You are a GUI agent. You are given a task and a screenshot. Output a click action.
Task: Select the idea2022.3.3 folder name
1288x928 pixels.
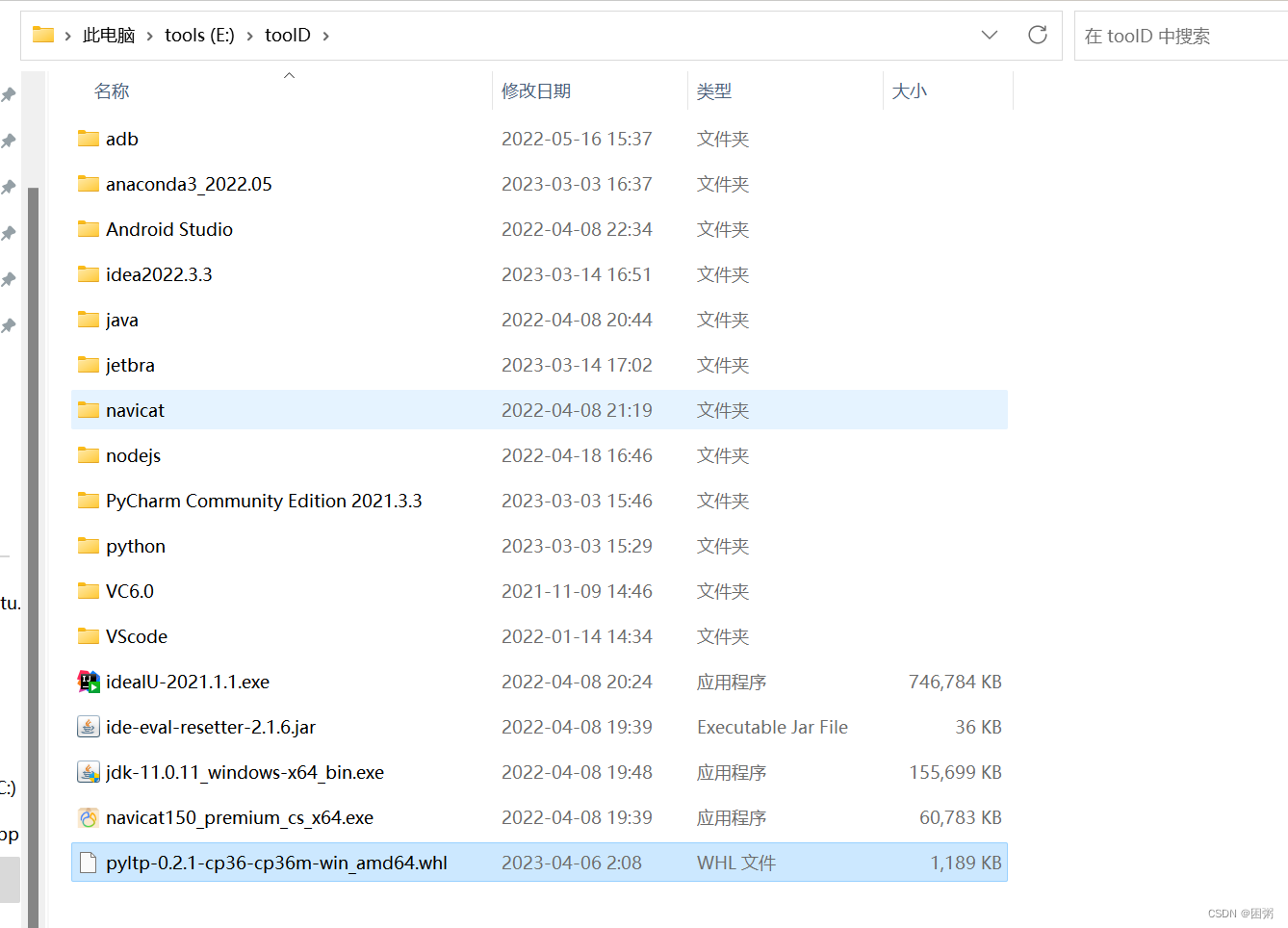(159, 274)
